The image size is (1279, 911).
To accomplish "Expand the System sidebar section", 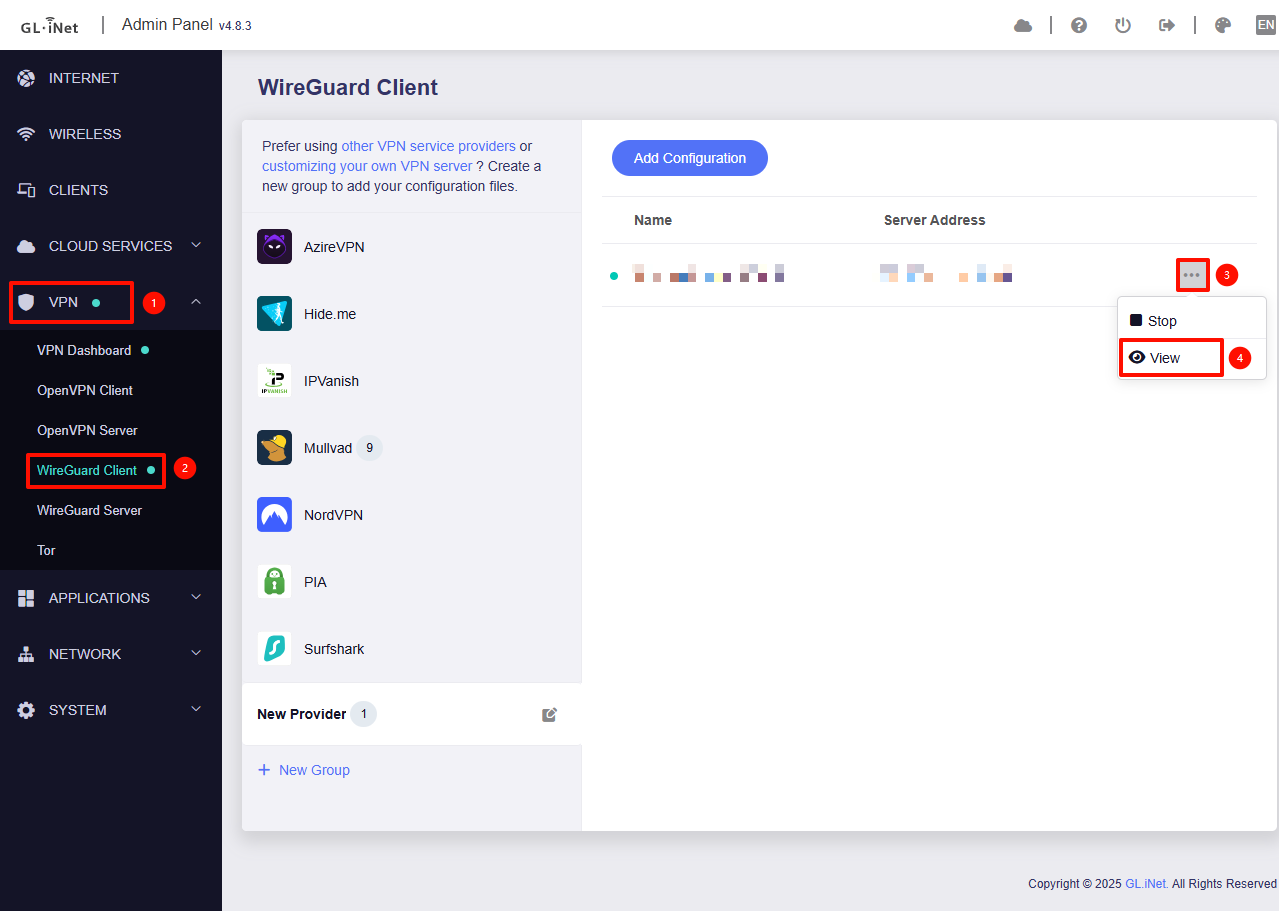I will click(196, 710).
